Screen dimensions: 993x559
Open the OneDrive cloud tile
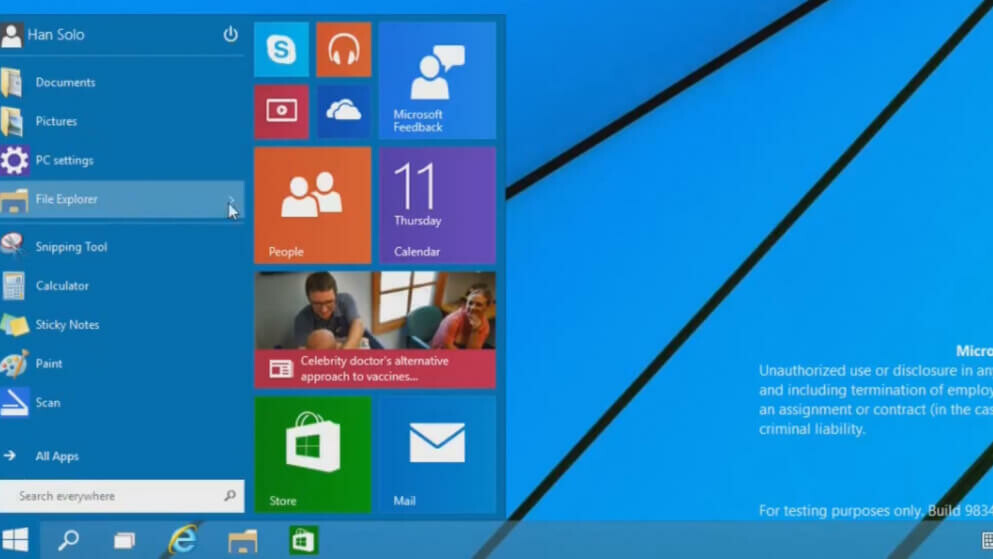click(343, 111)
